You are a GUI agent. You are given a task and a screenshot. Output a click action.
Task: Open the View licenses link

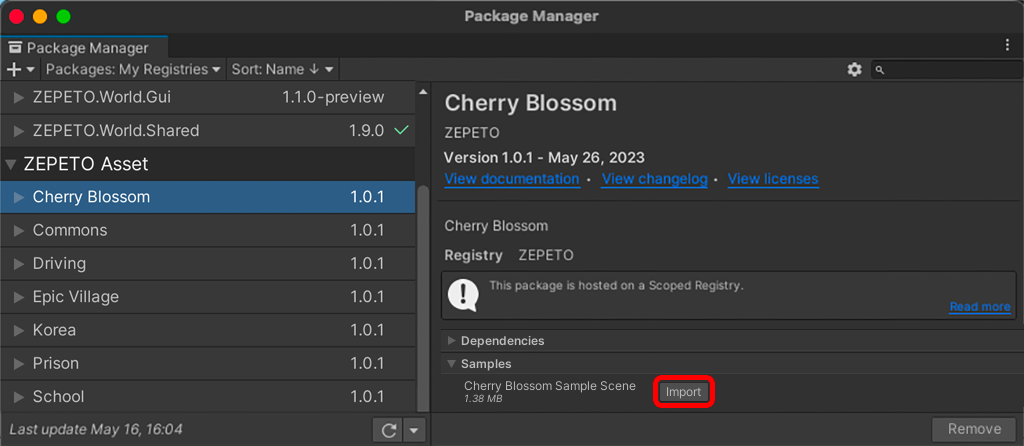click(x=773, y=179)
